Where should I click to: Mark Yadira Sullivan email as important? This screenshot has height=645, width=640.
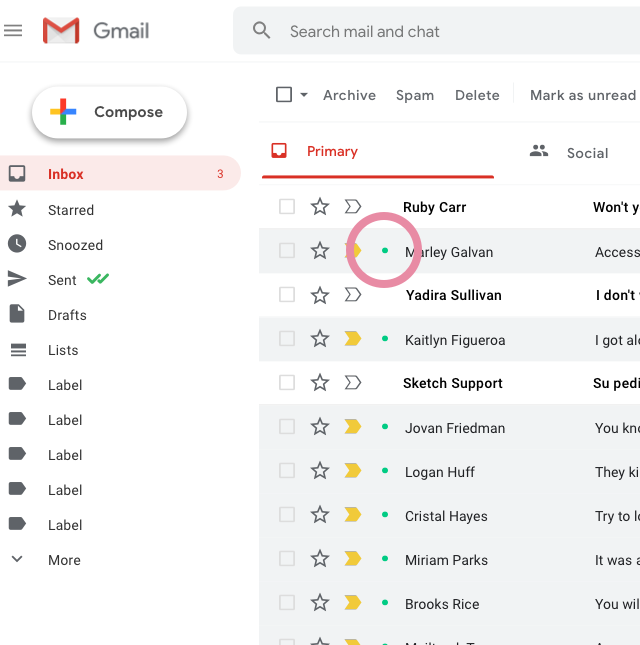(352, 295)
